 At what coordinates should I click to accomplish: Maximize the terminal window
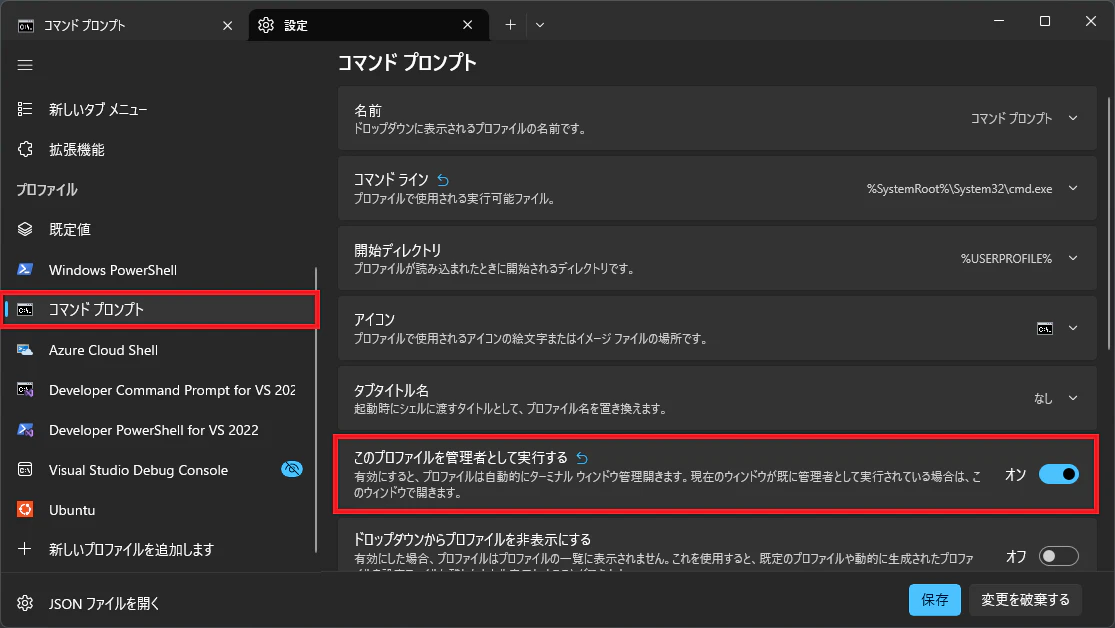click(1045, 21)
